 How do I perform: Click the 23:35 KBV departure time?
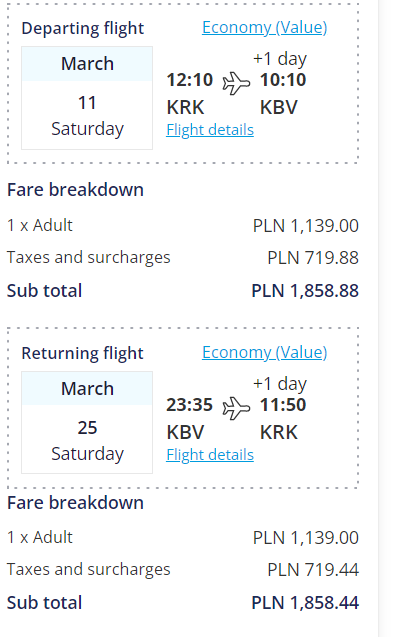190,405
